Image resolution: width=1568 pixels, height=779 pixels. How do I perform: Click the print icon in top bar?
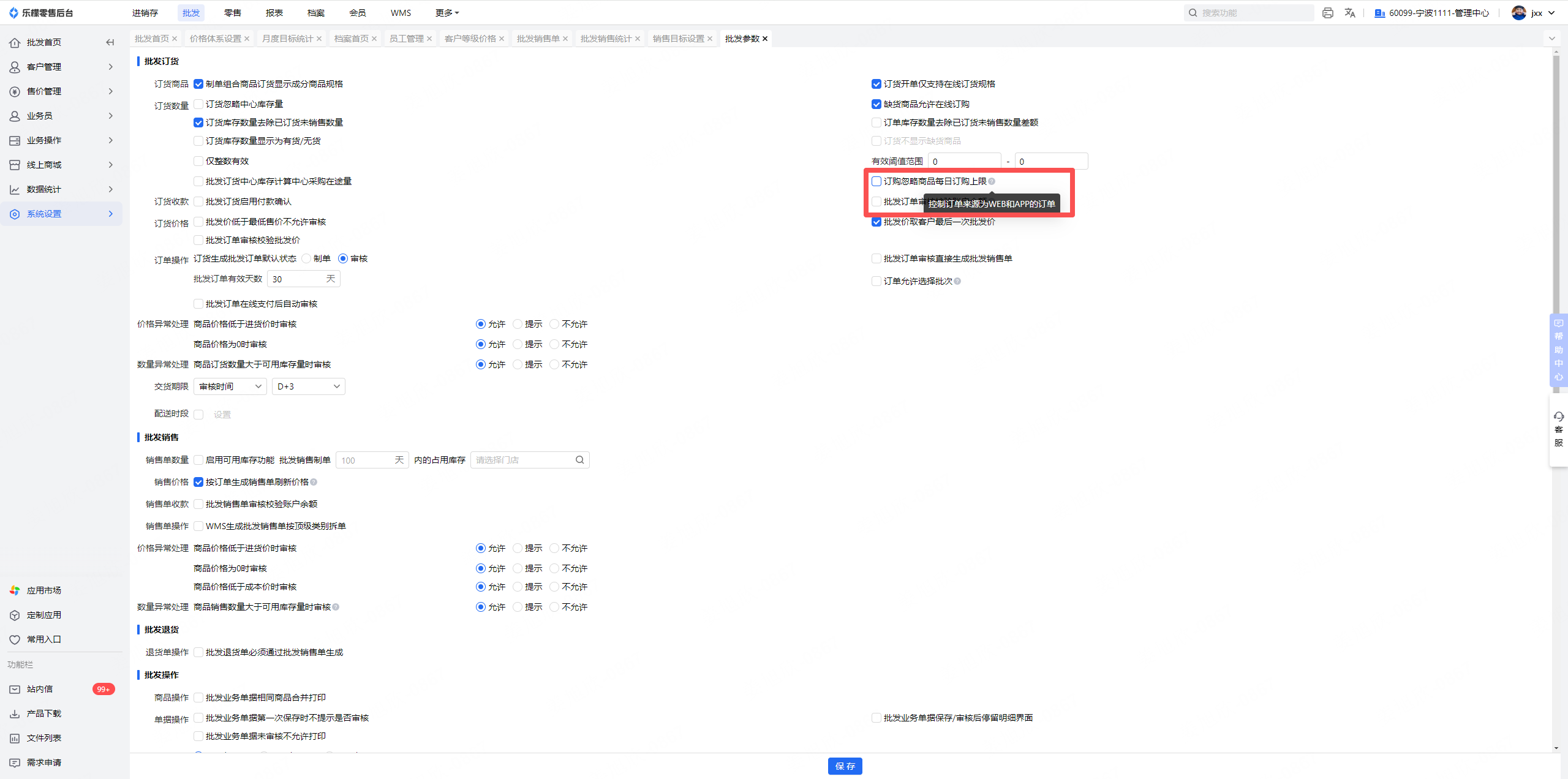click(x=1327, y=13)
